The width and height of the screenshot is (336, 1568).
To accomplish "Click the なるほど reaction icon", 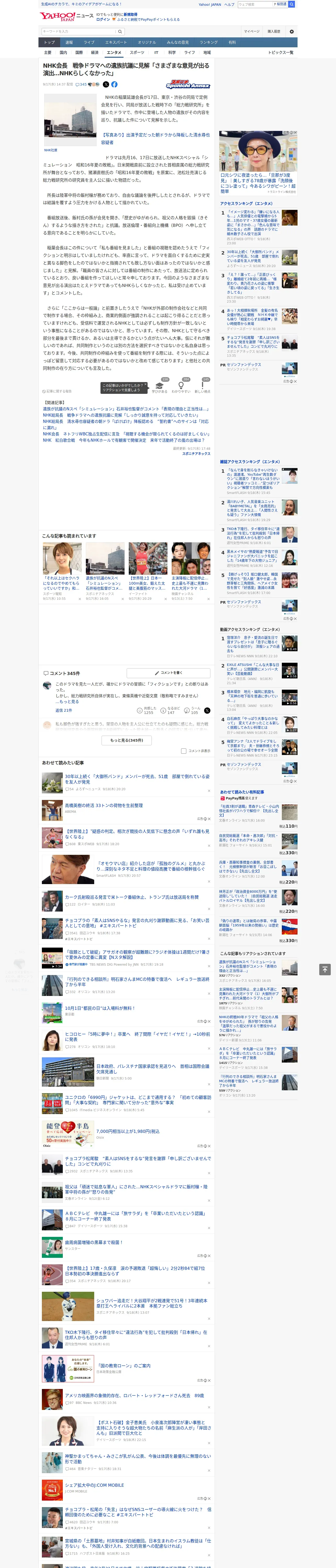I will click(164, 710).
